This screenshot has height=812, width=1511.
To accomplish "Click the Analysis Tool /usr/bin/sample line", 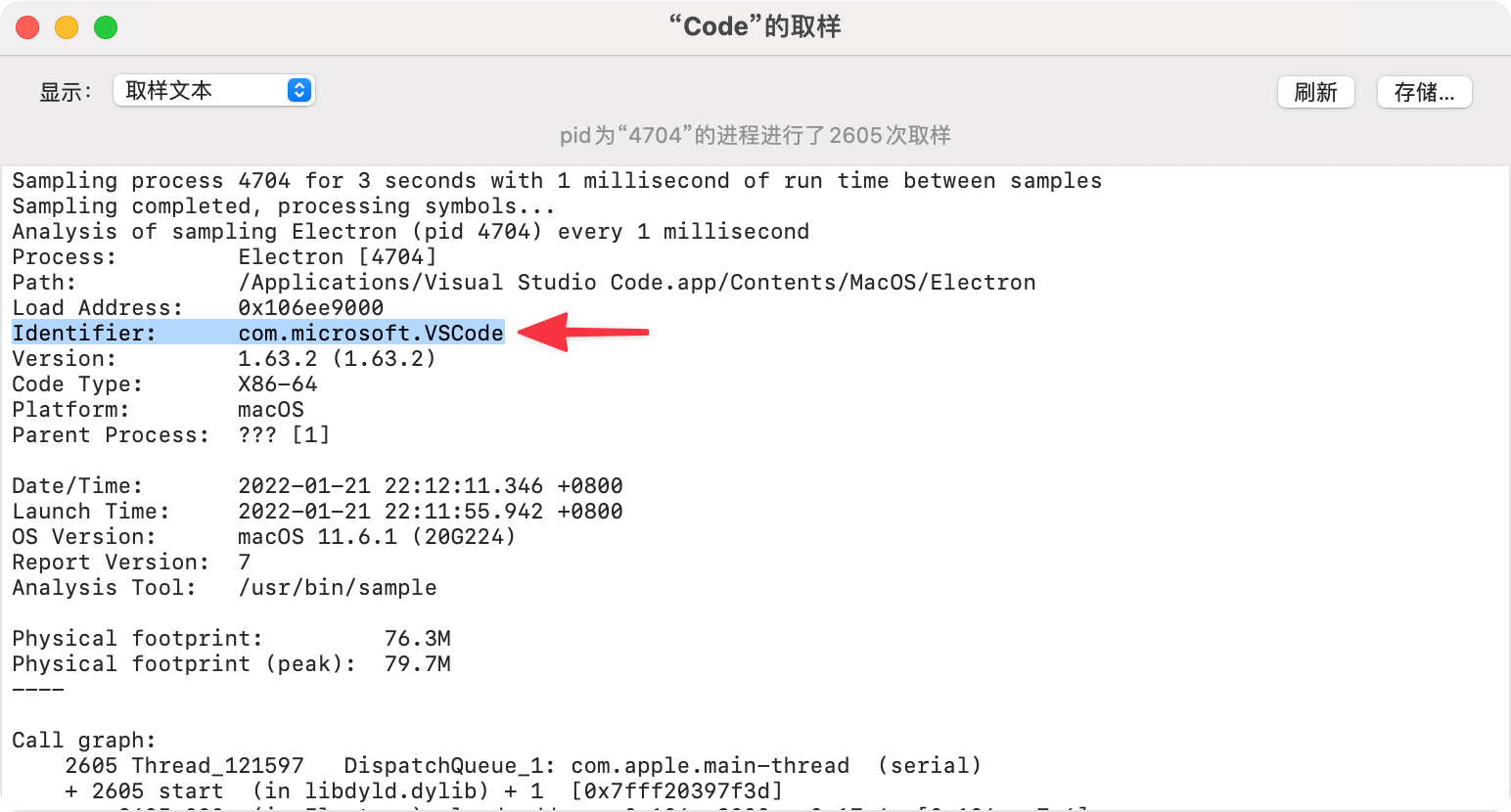I will 224,588.
